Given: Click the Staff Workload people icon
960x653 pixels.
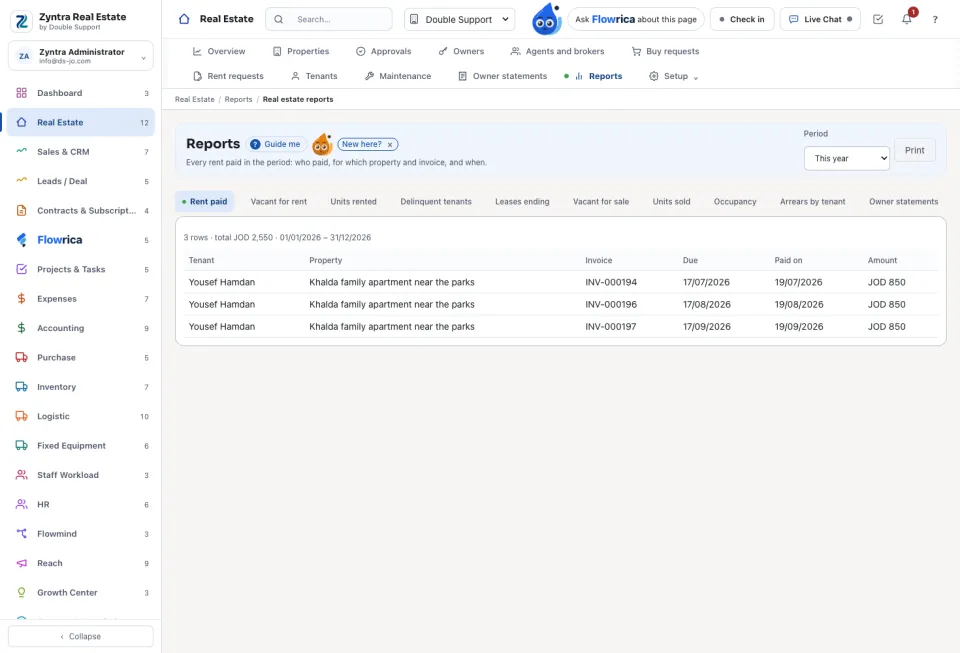Looking at the screenshot, I should pos(21,475).
